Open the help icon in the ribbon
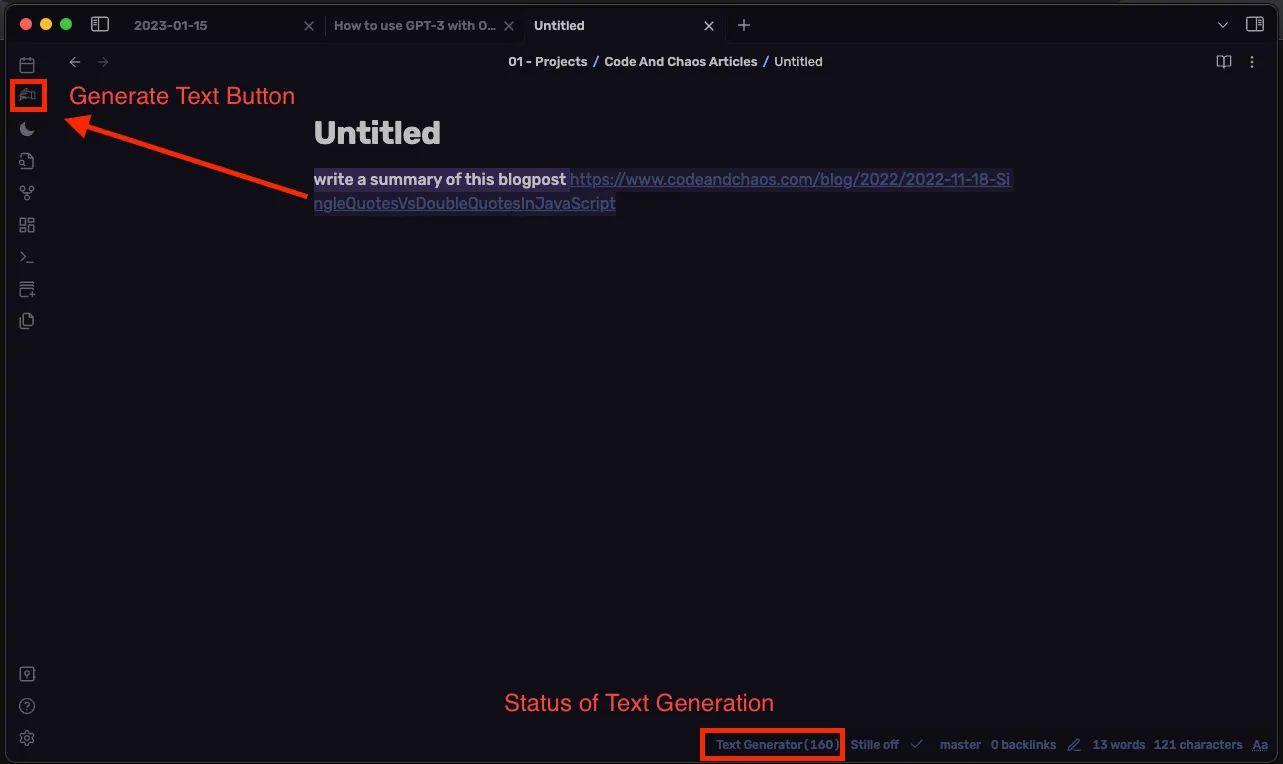 click(27, 706)
